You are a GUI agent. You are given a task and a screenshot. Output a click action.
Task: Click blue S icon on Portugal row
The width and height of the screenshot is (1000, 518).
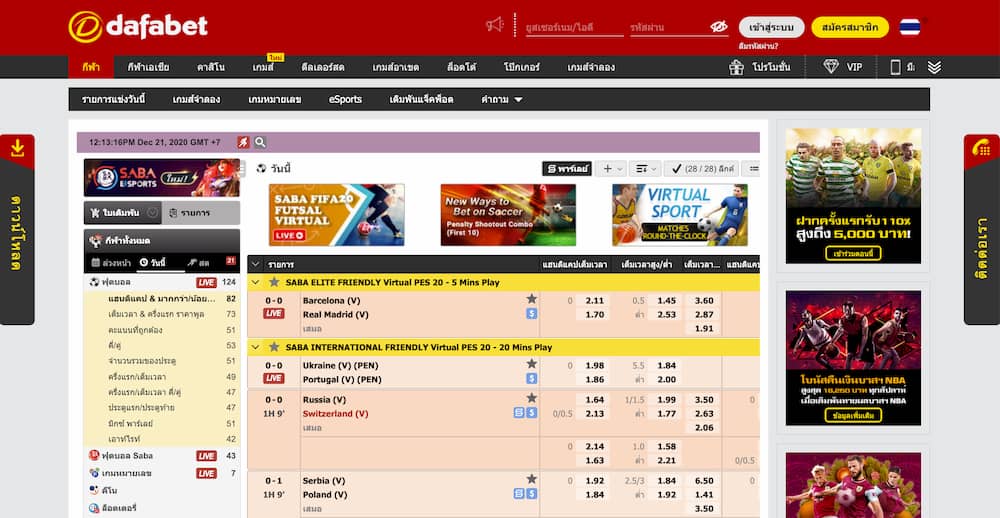pyautogui.click(x=532, y=379)
